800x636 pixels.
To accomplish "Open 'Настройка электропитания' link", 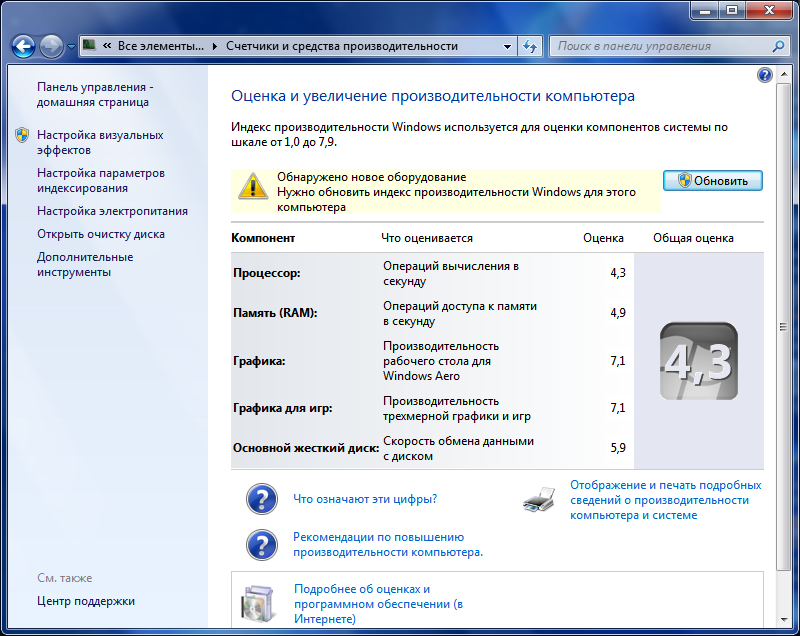I will (112, 211).
